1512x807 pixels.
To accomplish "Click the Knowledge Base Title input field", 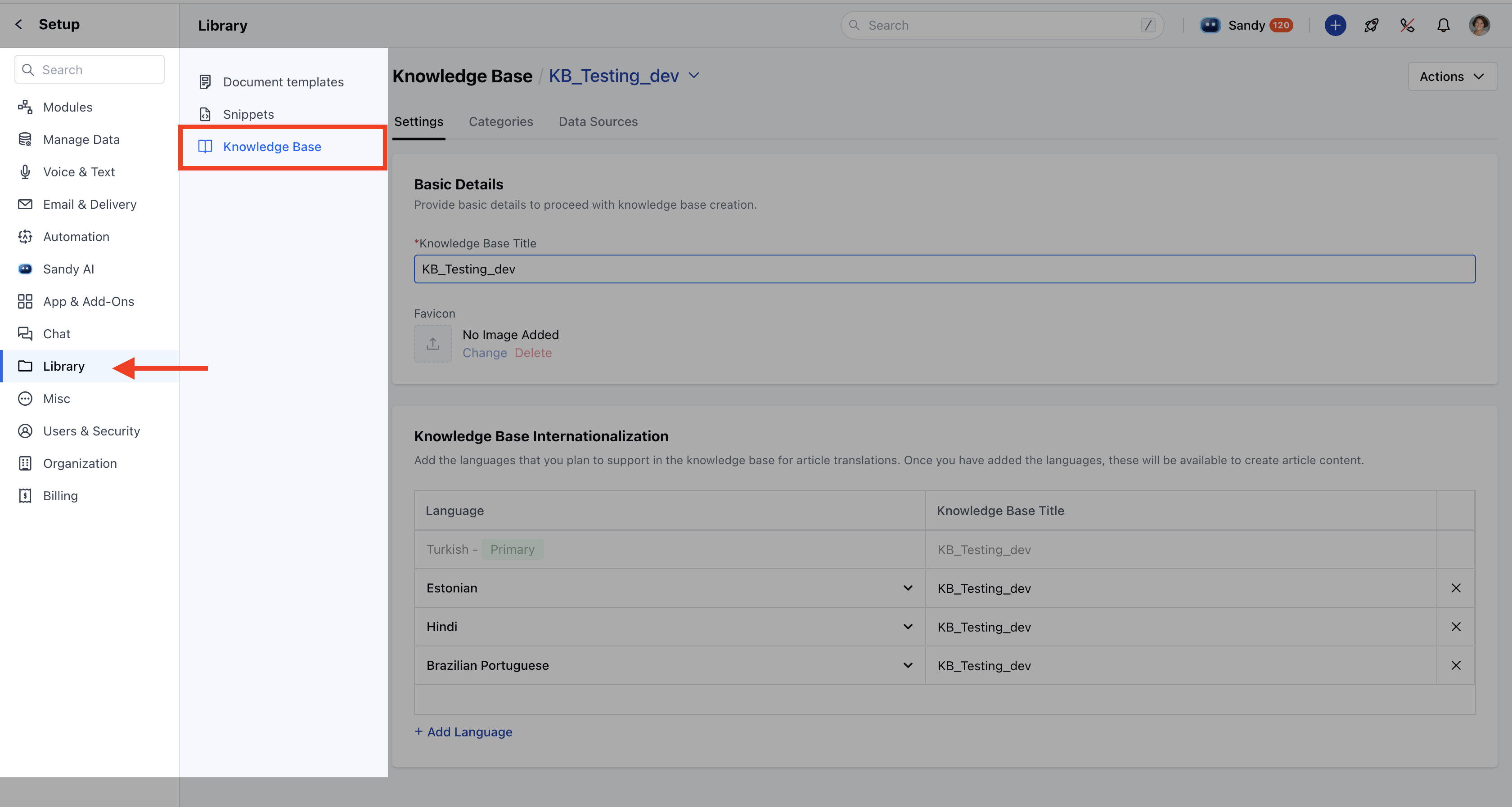I will (x=944, y=269).
